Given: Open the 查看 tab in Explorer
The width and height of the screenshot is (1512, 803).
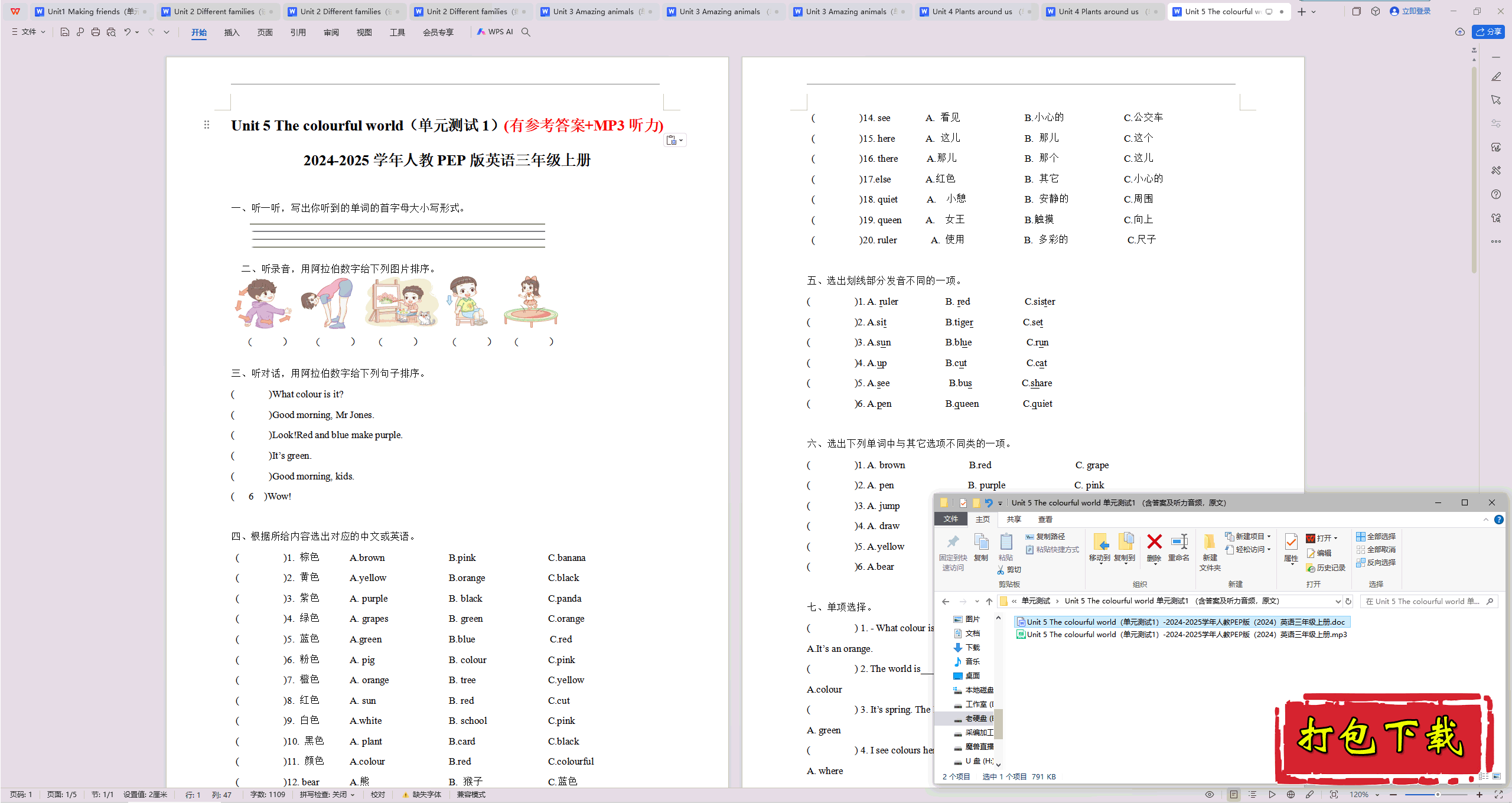Looking at the screenshot, I should (1045, 520).
